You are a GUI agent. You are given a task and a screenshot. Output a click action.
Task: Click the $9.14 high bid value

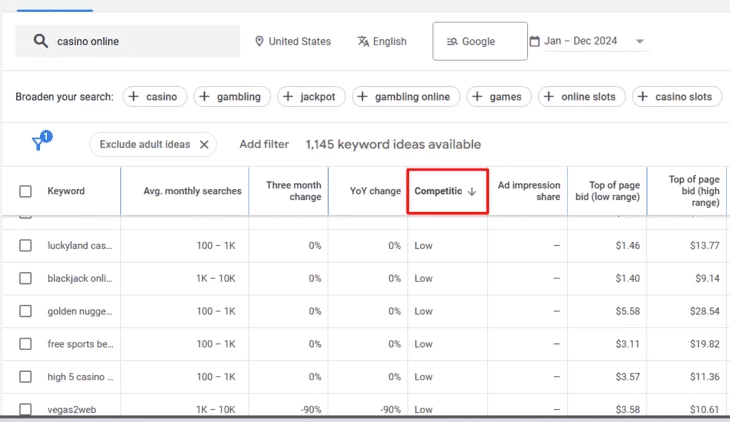click(707, 278)
